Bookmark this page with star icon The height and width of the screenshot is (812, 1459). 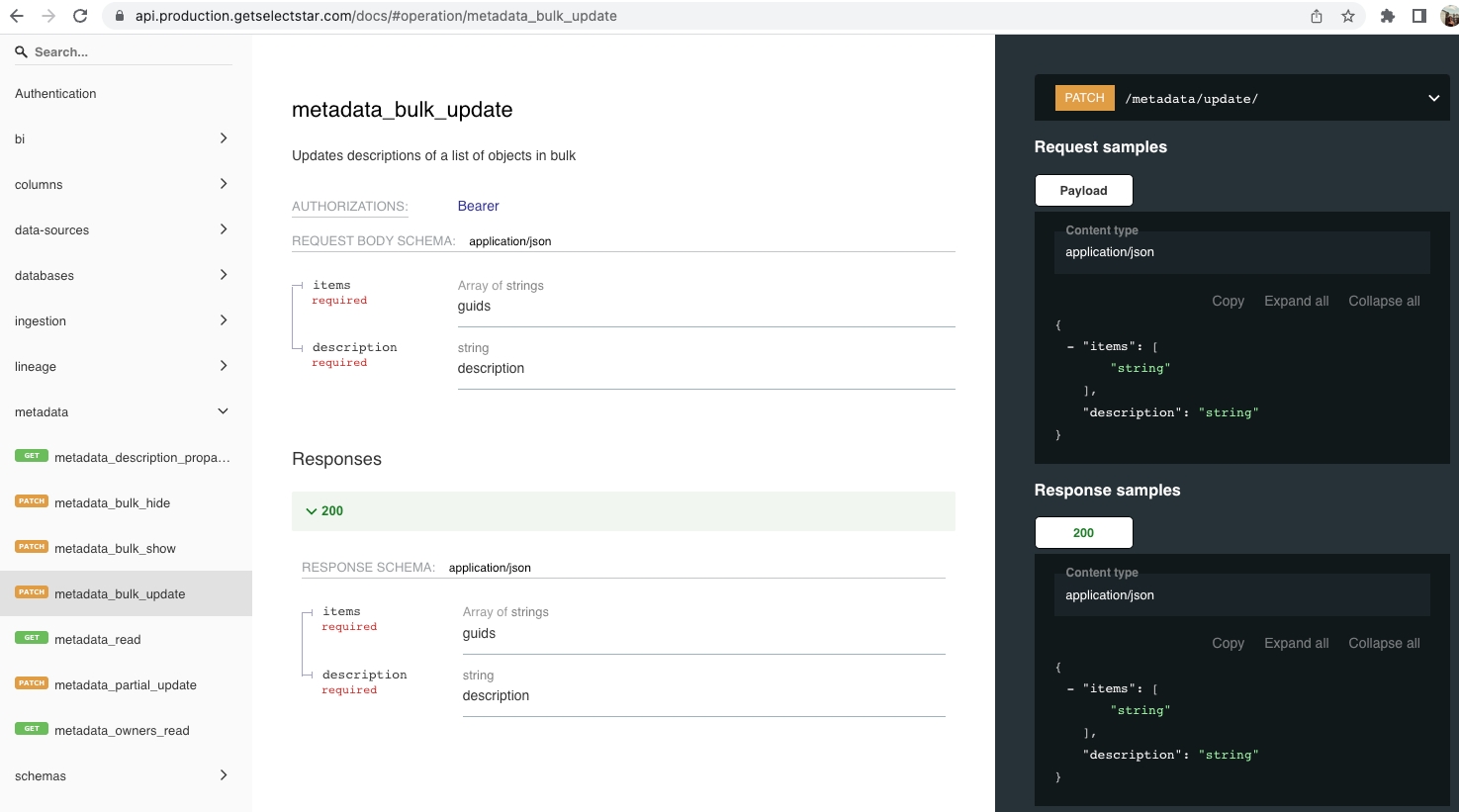click(x=1347, y=16)
